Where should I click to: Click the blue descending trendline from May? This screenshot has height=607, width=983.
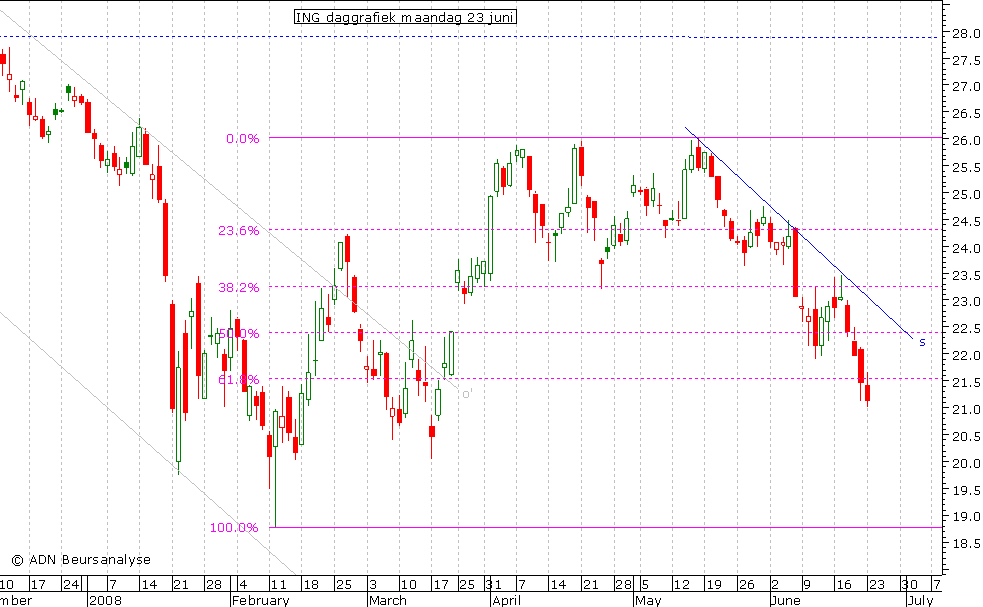(799, 233)
